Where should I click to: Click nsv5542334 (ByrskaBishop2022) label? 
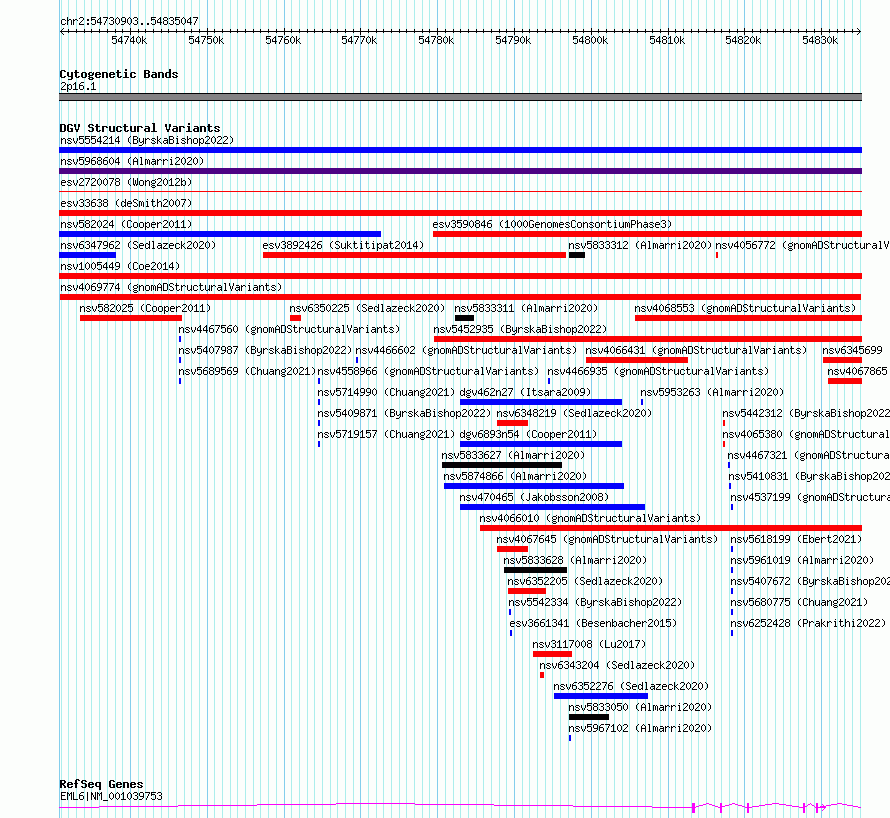595,602
